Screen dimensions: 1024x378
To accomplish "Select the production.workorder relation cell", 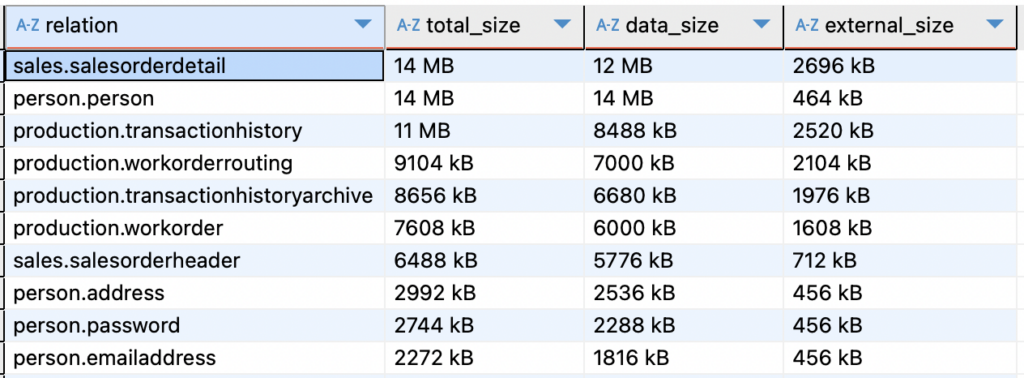I will click(195, 228).
